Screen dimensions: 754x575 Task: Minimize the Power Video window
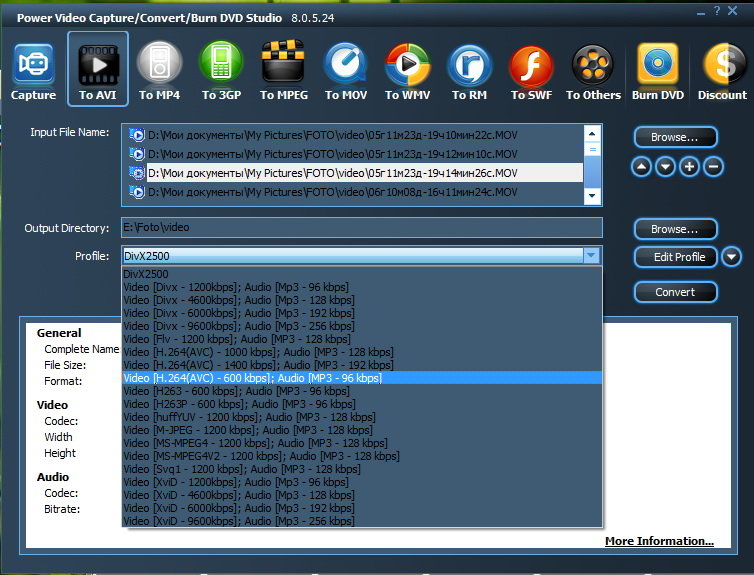pyautogui.click(x=701, y=12)
